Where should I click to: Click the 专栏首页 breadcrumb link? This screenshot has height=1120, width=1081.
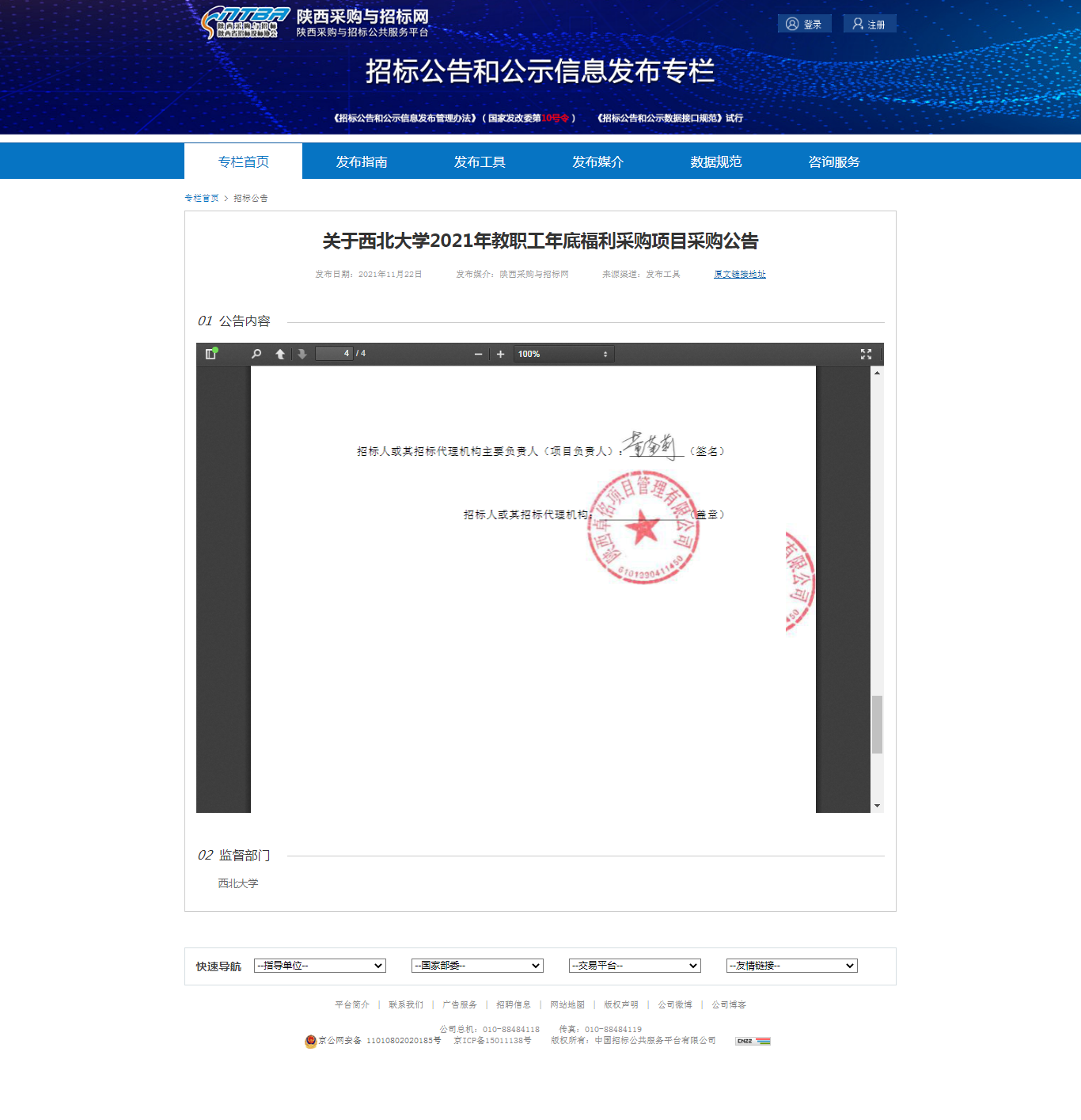[202, 198]
